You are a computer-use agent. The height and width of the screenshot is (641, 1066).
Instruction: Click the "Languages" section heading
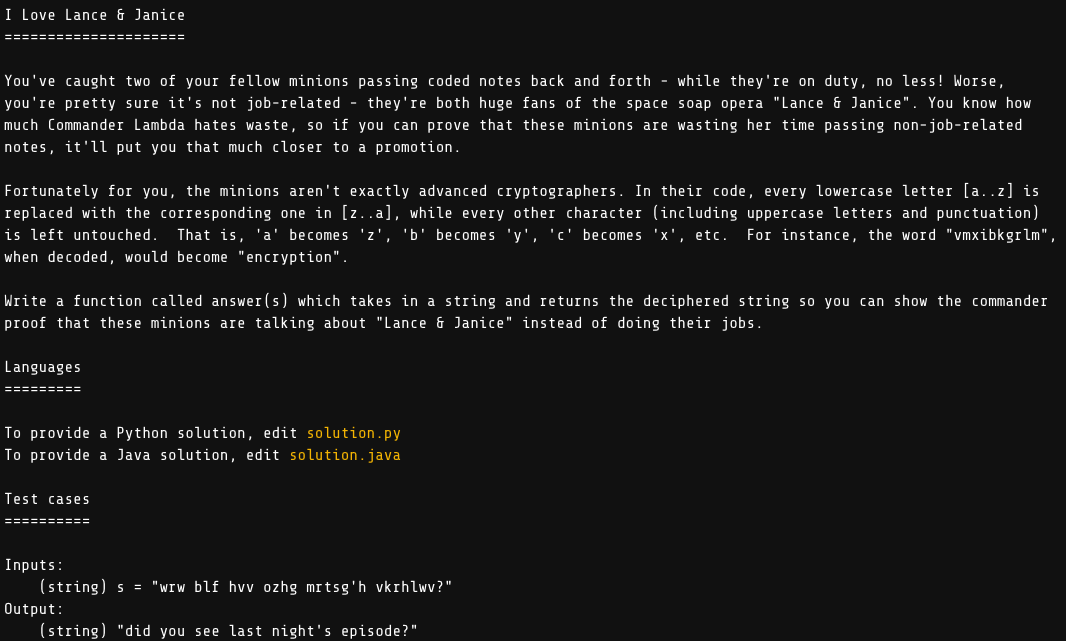coord(42,367)
